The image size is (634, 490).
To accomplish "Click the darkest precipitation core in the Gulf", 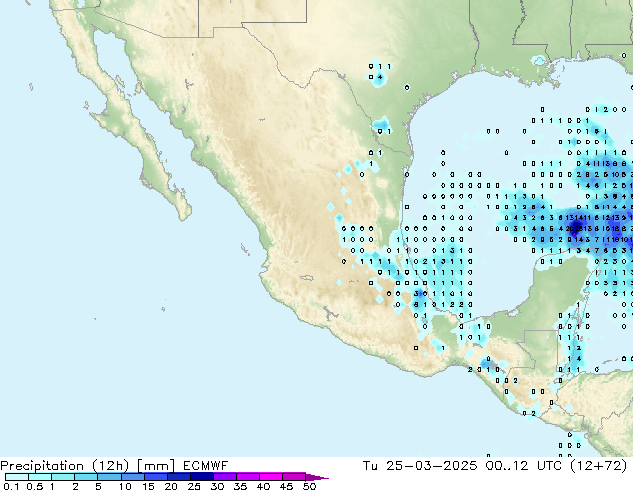I will point(576,228).
